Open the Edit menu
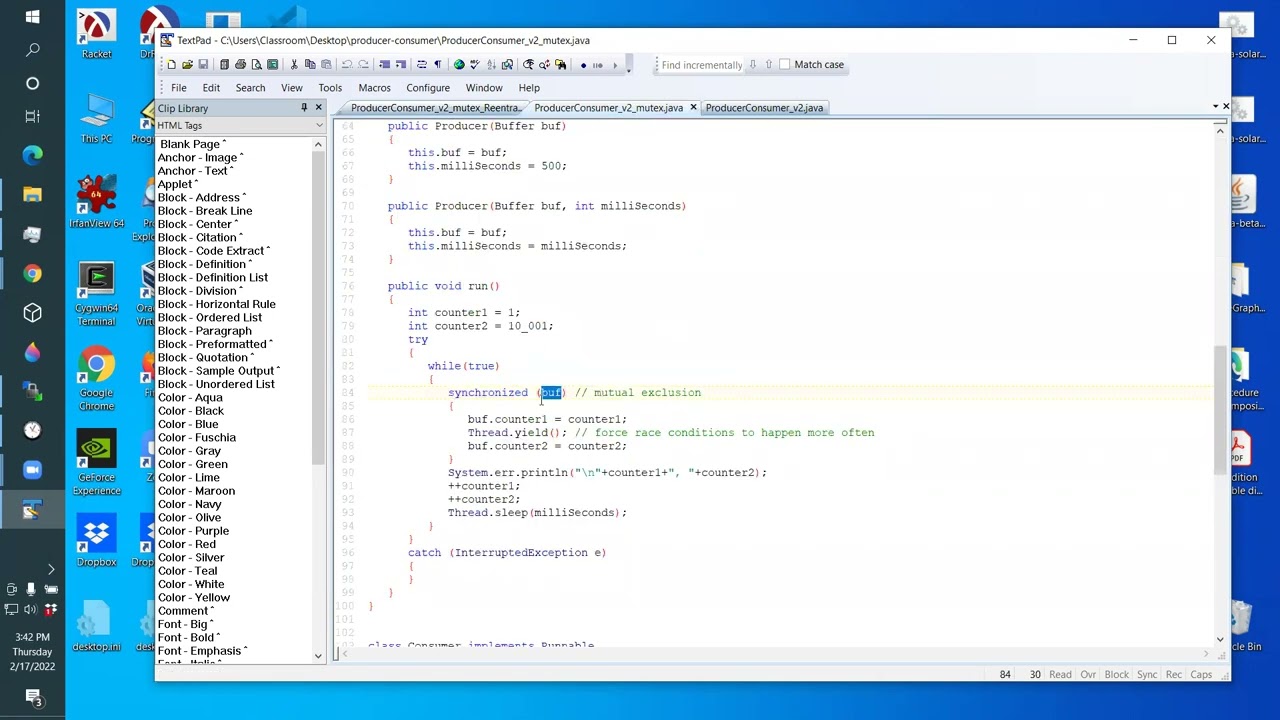 point(211,88)
